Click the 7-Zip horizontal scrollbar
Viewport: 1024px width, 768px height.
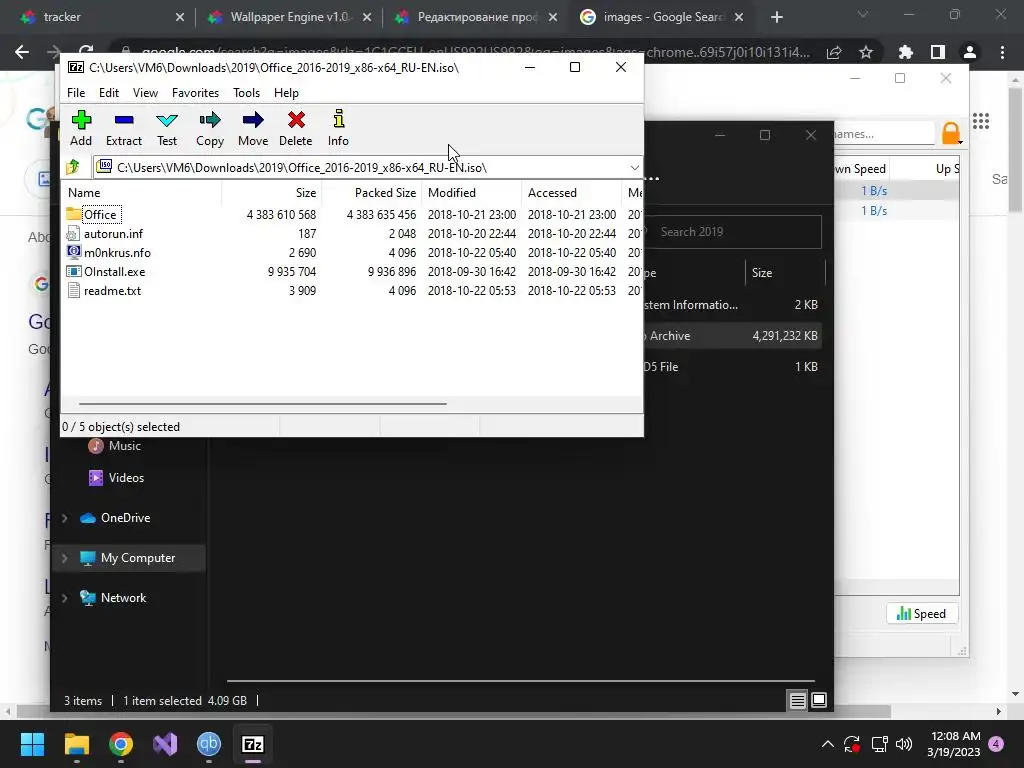pos(263,404)
